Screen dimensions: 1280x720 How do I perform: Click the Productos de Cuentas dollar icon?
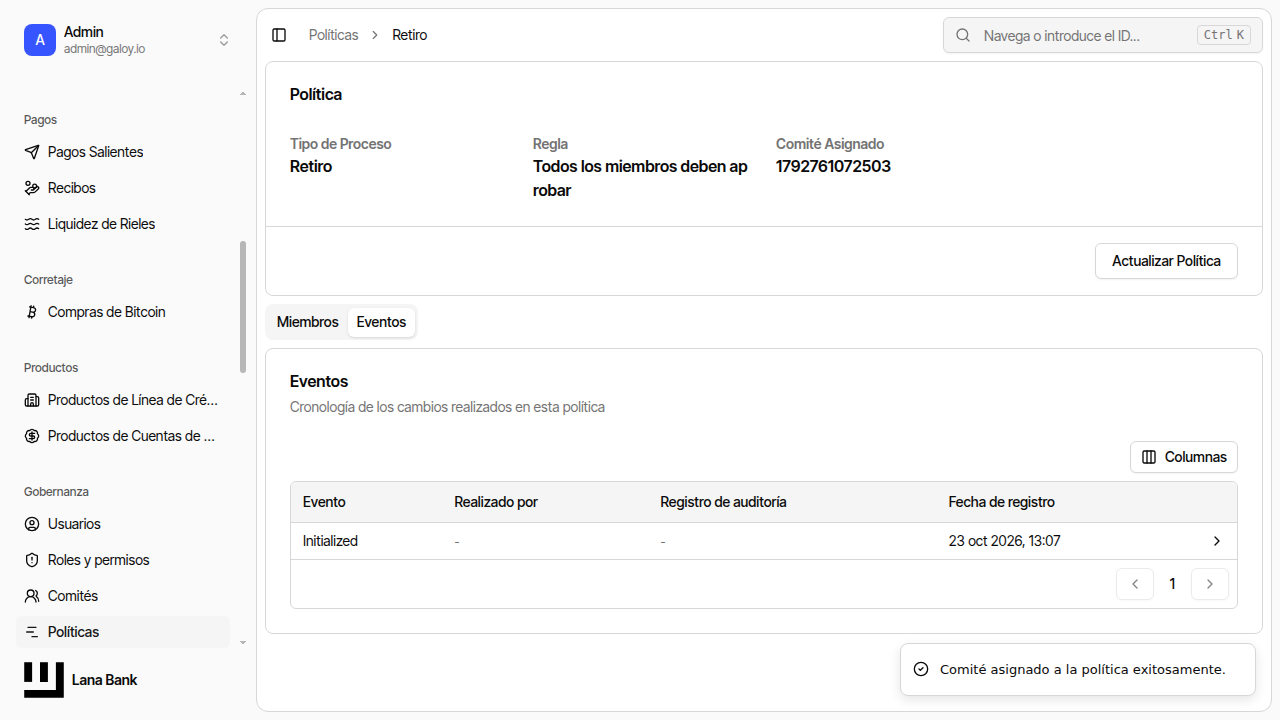tap(32, 436)
